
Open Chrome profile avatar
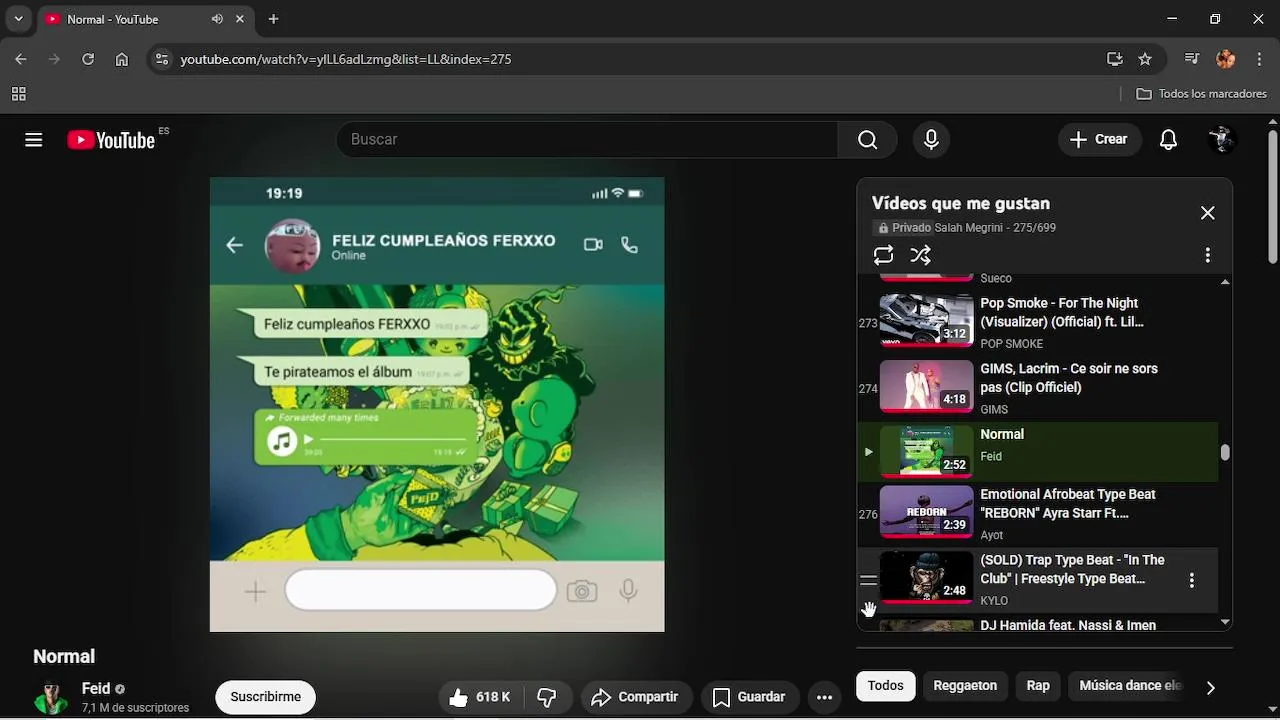1225,59
